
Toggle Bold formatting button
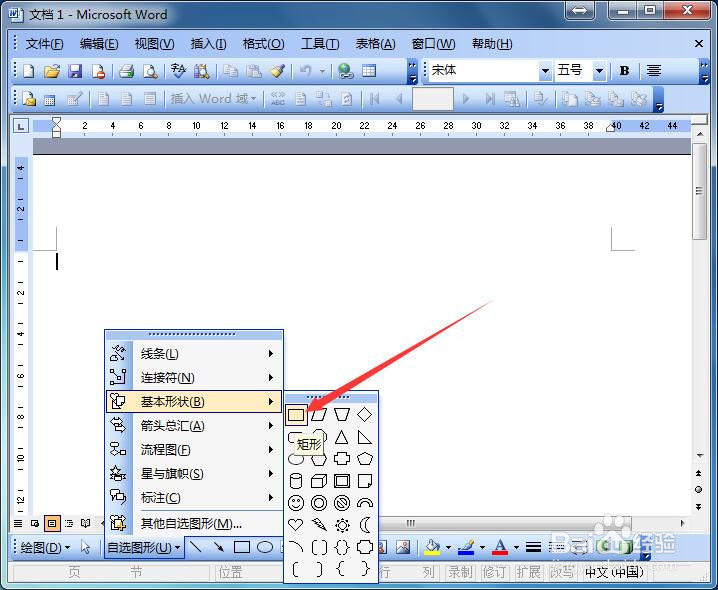pos(624,71)
